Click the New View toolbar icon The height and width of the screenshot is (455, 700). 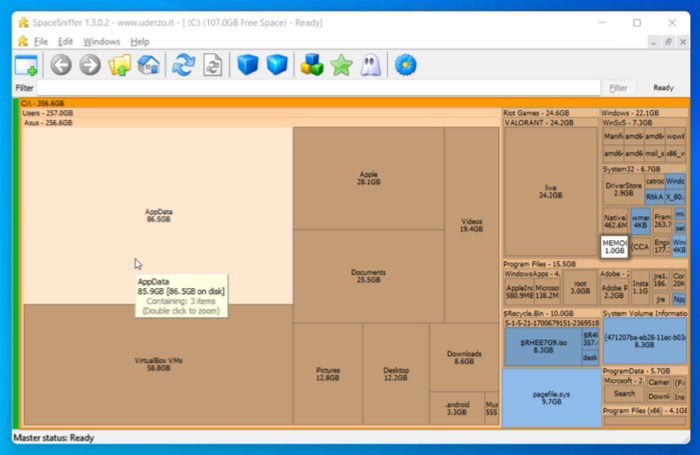[26, 65]
